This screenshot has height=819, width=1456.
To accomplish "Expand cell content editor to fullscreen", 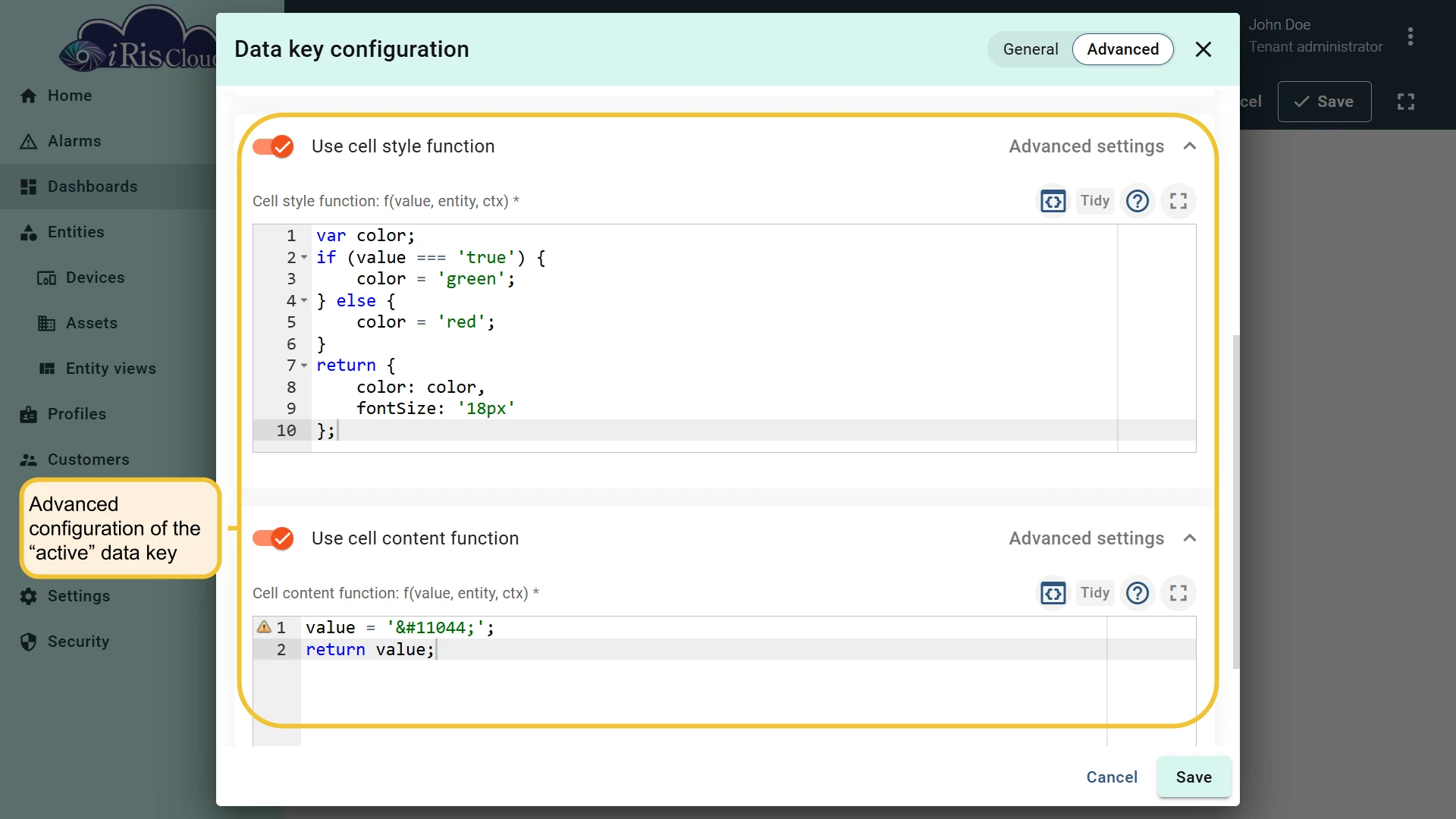I will coord(1178,593).
